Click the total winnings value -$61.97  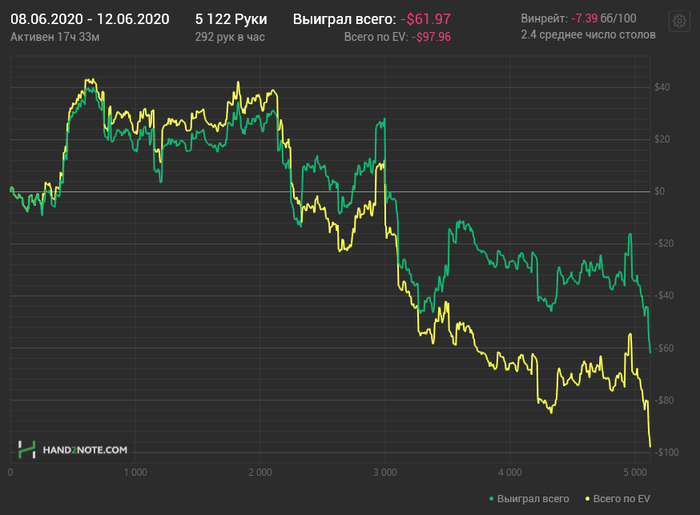425,19
